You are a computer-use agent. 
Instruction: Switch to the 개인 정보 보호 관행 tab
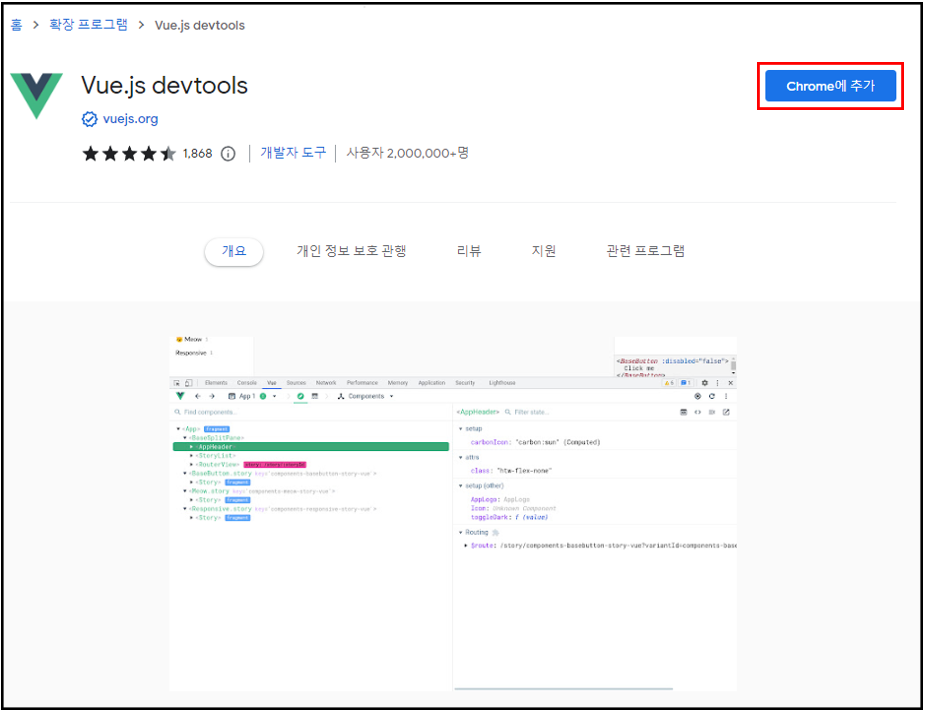pyautogui.click(x=352, y=251)
